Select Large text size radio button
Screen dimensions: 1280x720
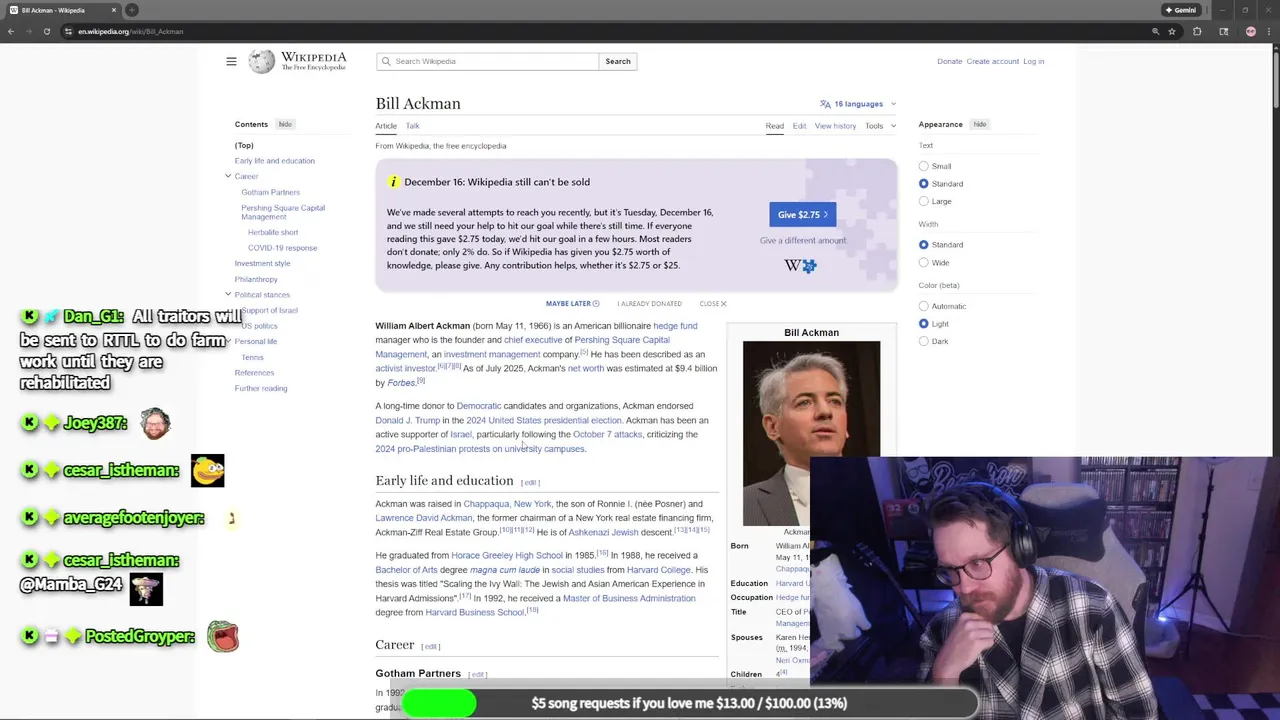click(x=923, y=201)
